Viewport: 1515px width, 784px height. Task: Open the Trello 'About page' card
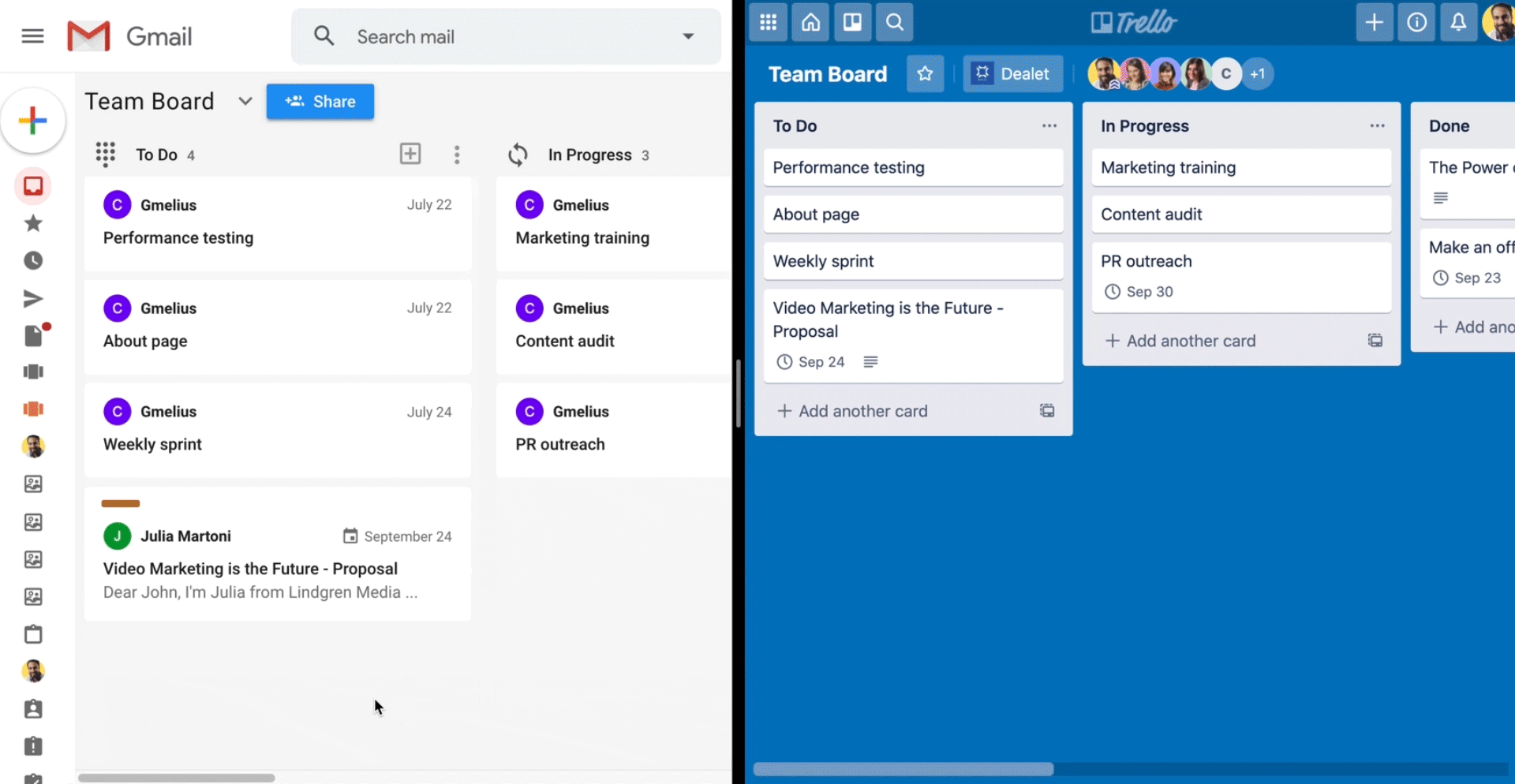coord(914,215)
